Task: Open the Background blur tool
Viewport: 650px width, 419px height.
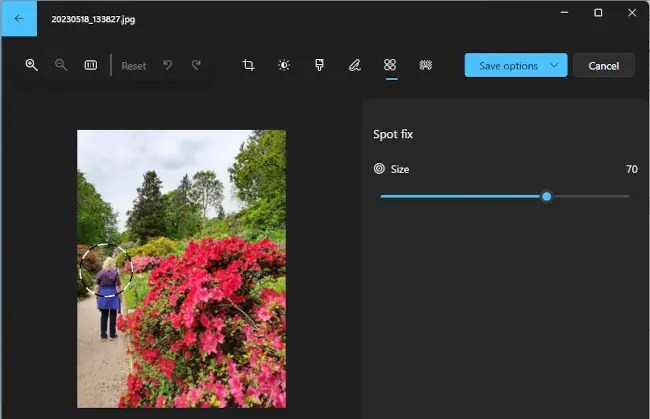Action: click(426, 65)
